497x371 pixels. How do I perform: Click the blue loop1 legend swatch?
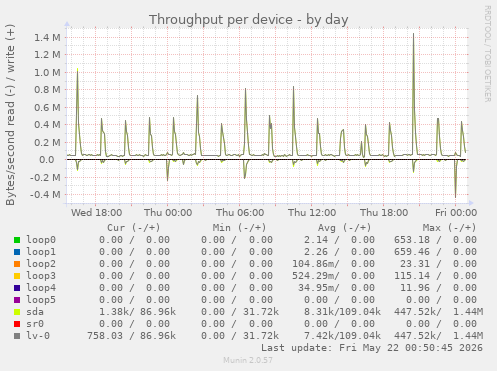17,252
